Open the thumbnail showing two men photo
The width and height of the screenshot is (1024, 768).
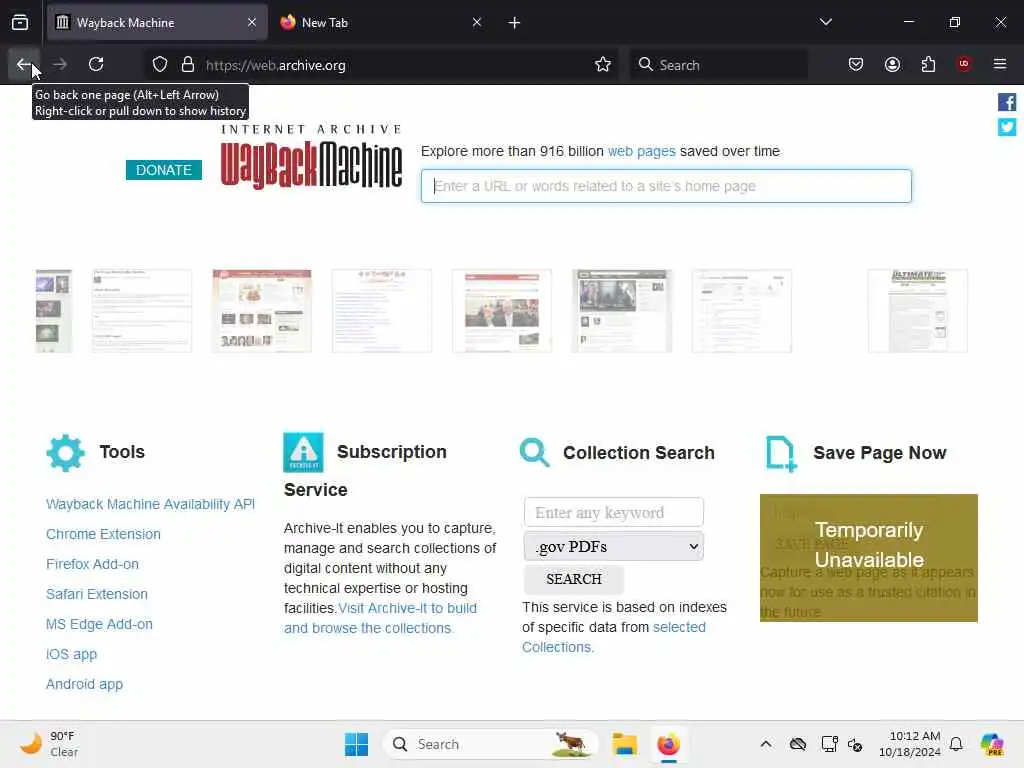click(x=502, y=311)
